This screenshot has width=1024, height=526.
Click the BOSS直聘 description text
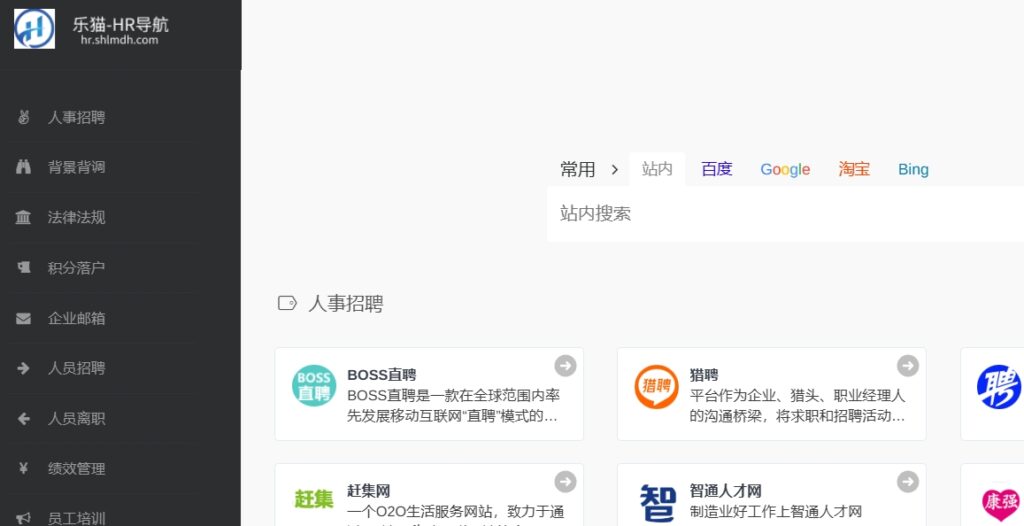point(453,406)
